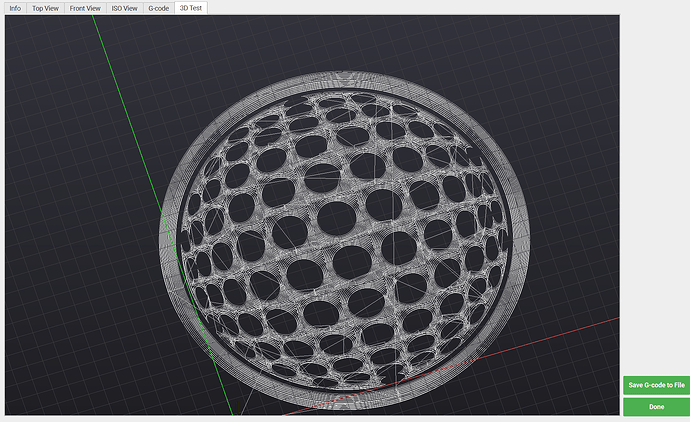The height and width of the screenshot is (422, 690).
Task: Click Save G-code to File button
Action: tap(656, 385)
